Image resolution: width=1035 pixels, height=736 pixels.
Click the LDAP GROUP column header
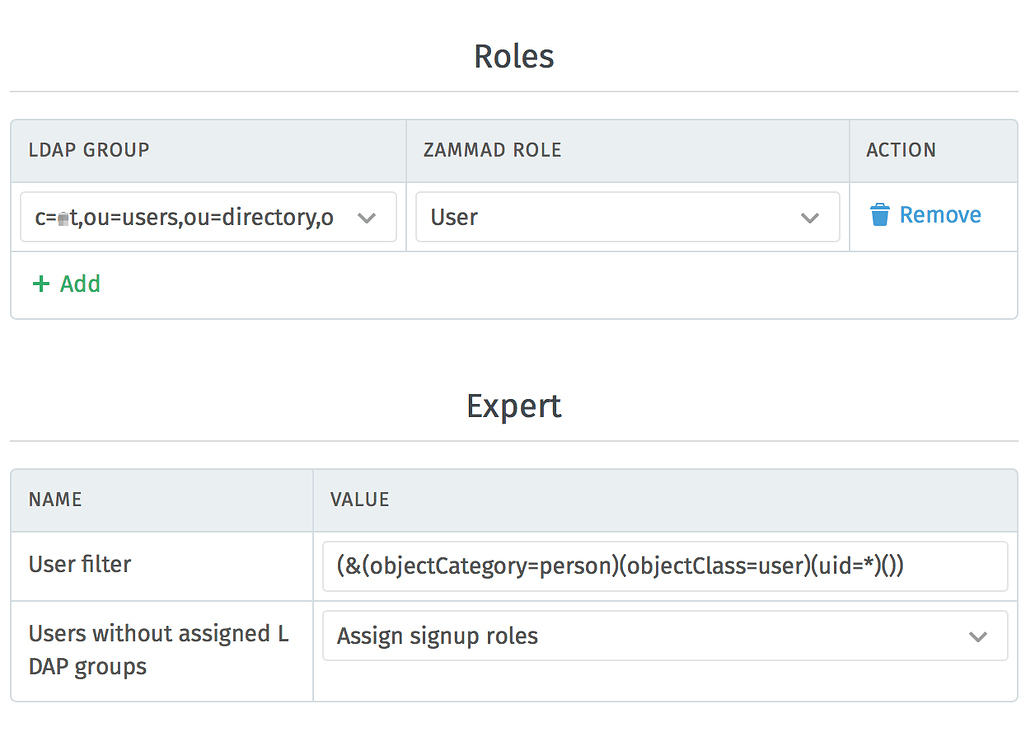click(89, 150)
